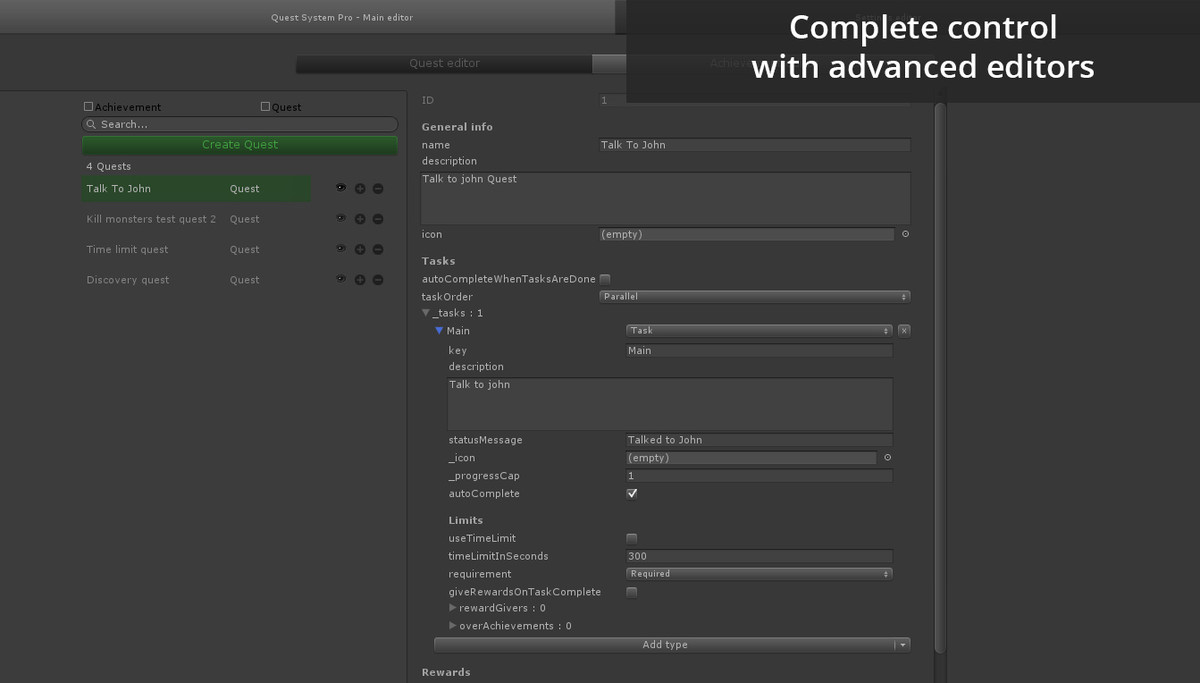Click the search magnifier icon
This screenshot has width=1200, height=683.
92,125
